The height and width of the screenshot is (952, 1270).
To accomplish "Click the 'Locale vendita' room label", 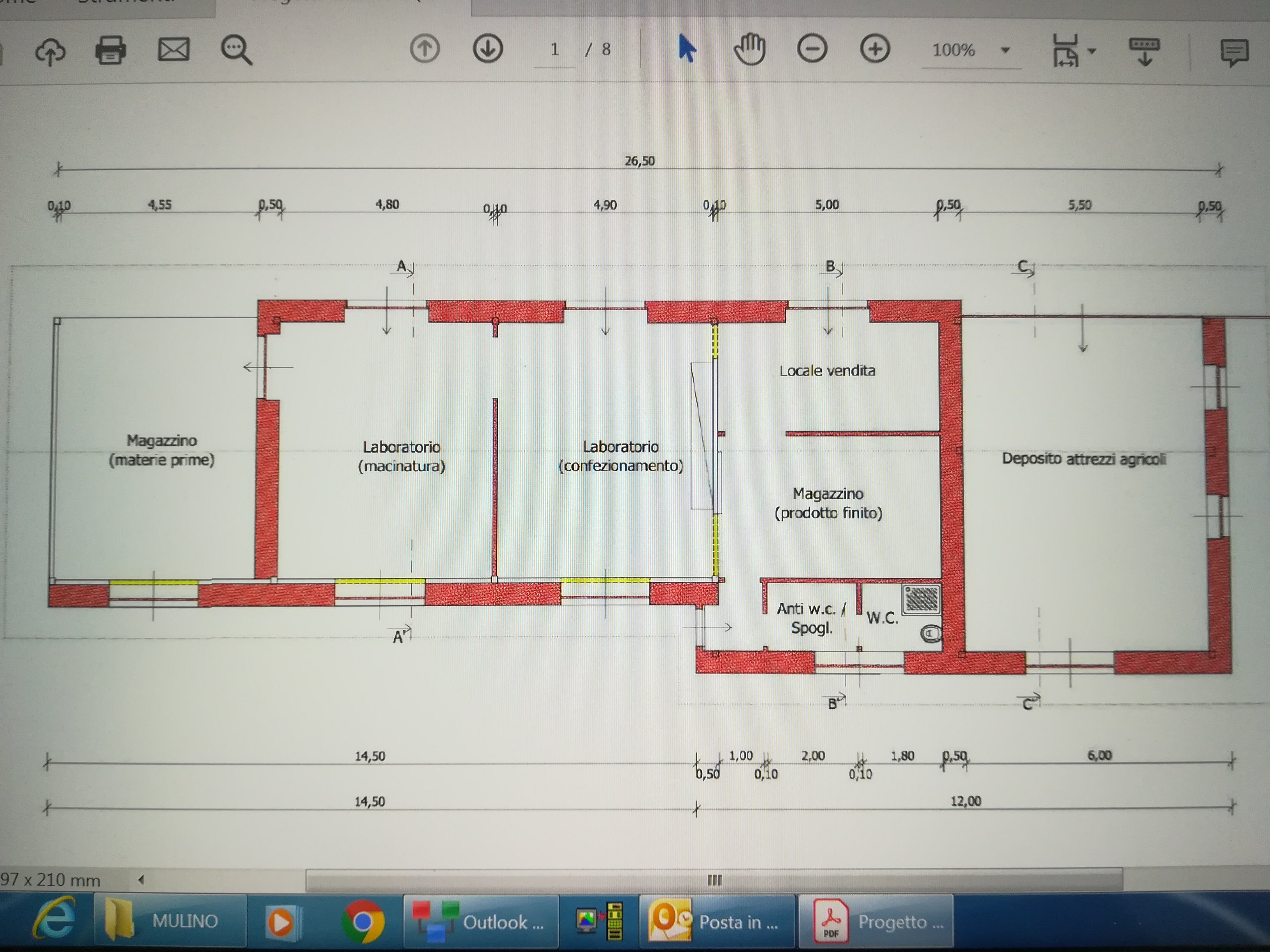I will (827, 371).
